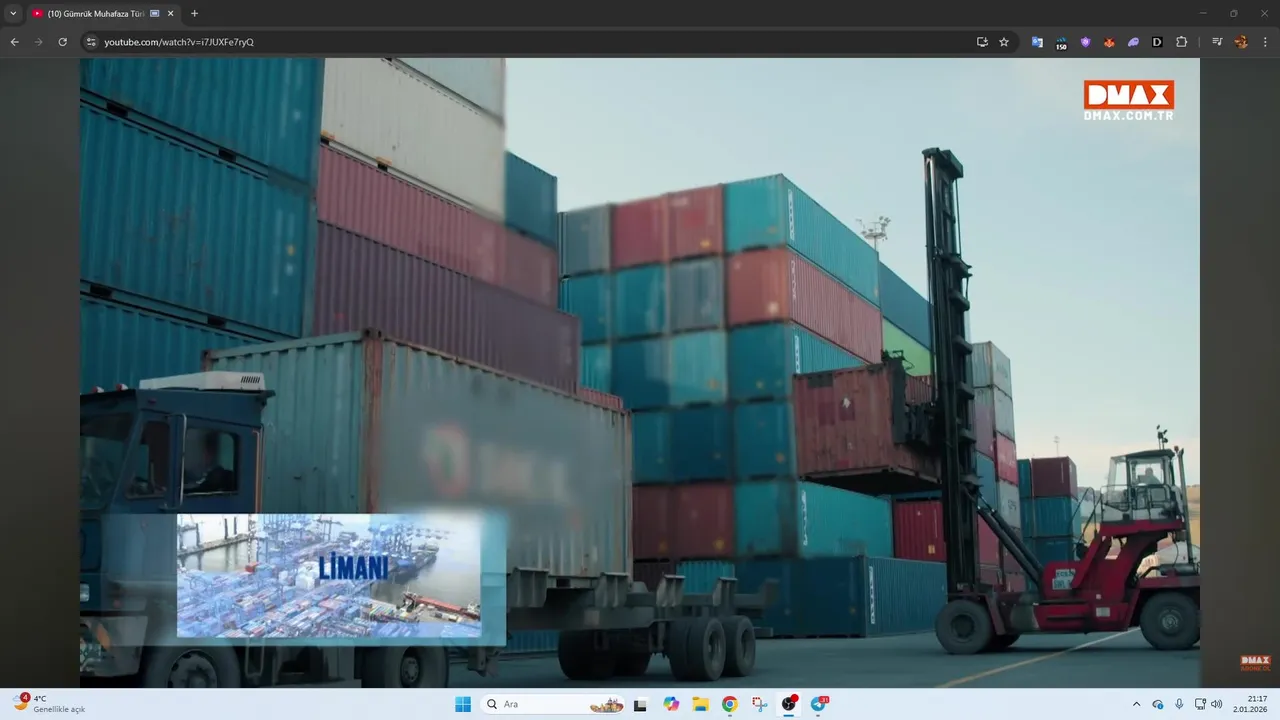Viewport: 1280px width, 720px height.
Task: Open the purple shield extension
Action: tap(1085, 42)
